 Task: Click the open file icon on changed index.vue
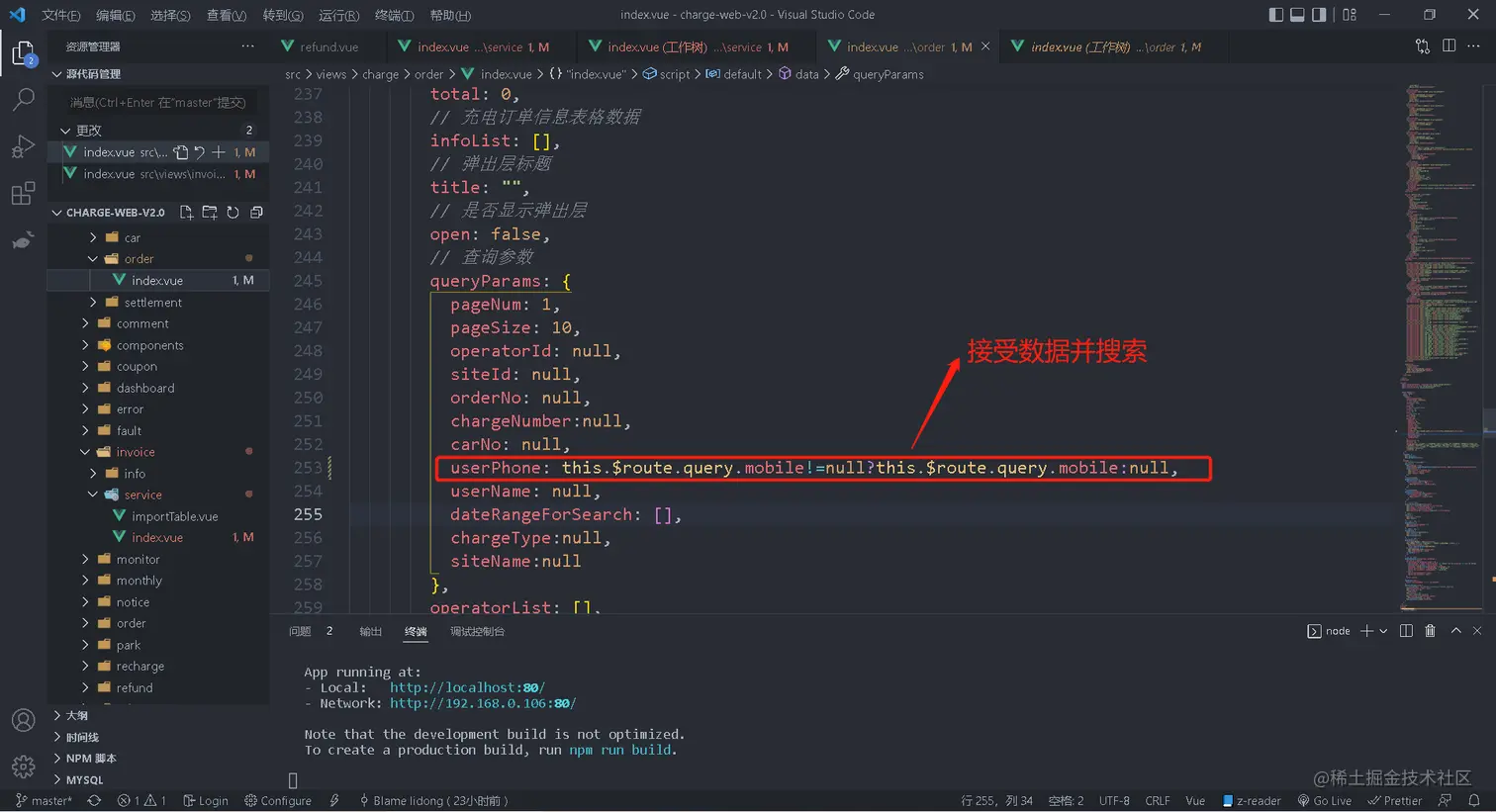point(180,152)
